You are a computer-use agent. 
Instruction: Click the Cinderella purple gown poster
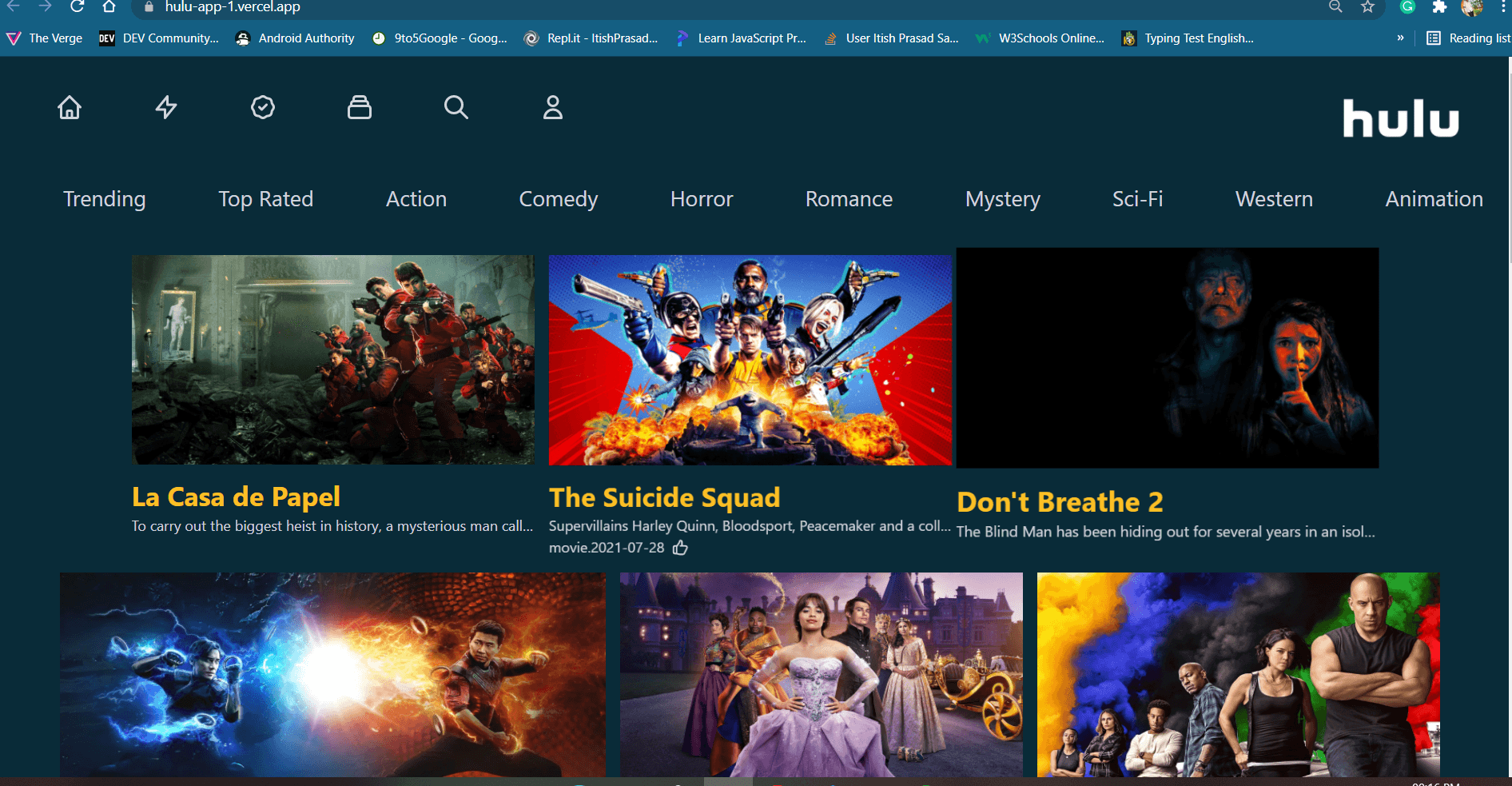822,674
